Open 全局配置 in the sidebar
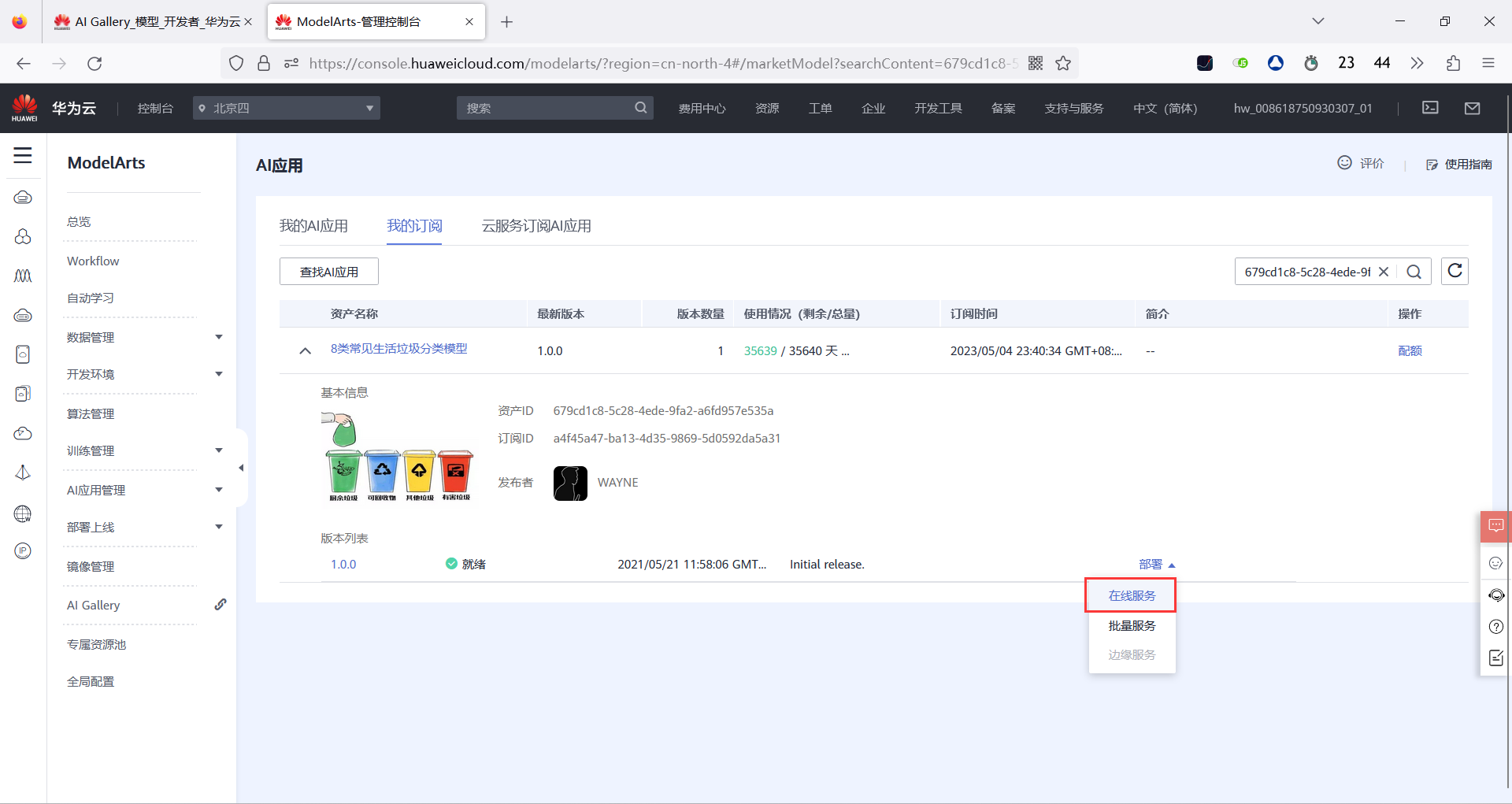The width and height of the screenshot is (1512, 804). pyautogui.click(x=91, y=681)
